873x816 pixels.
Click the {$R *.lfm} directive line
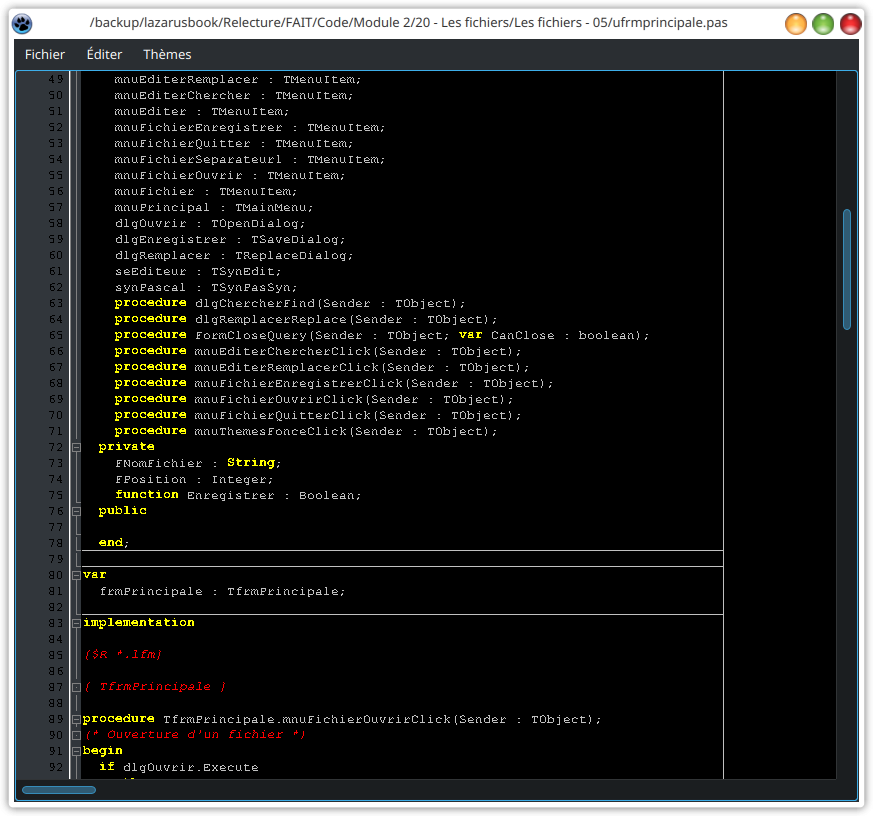coord(123,655)
